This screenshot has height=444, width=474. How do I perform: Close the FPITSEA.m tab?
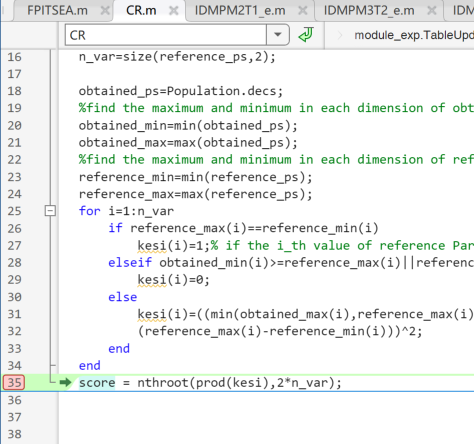[105, 11]
